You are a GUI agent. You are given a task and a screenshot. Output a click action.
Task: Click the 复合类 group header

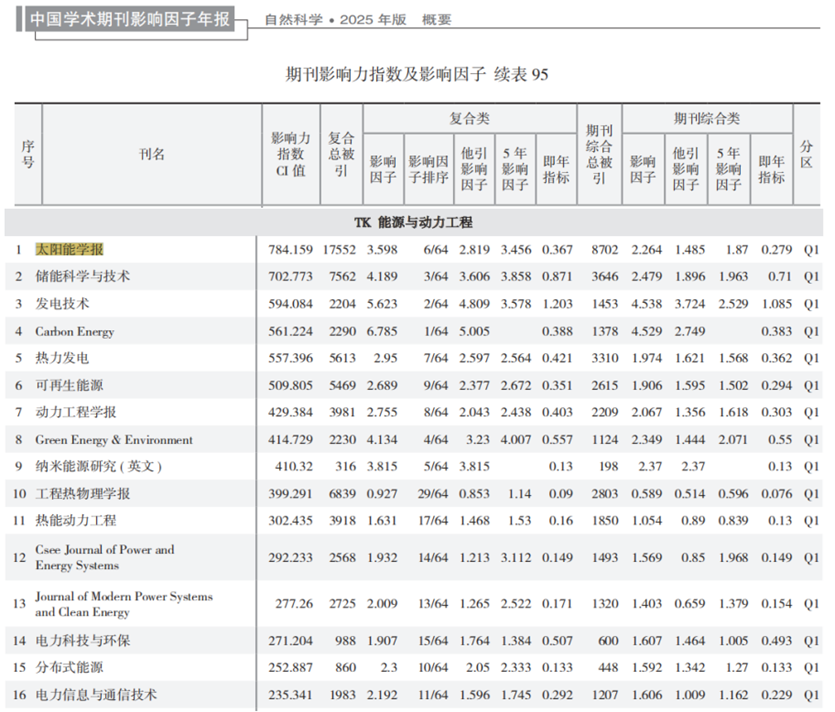(469, 118)
